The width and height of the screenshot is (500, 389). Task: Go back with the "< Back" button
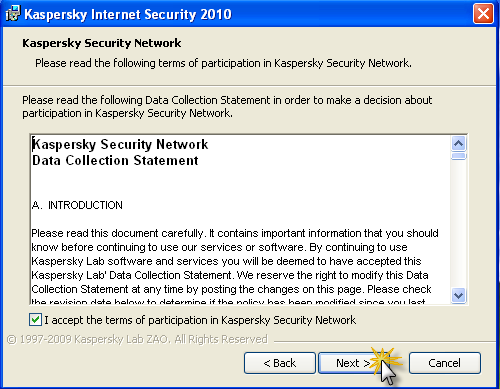[x=280, y=363]
